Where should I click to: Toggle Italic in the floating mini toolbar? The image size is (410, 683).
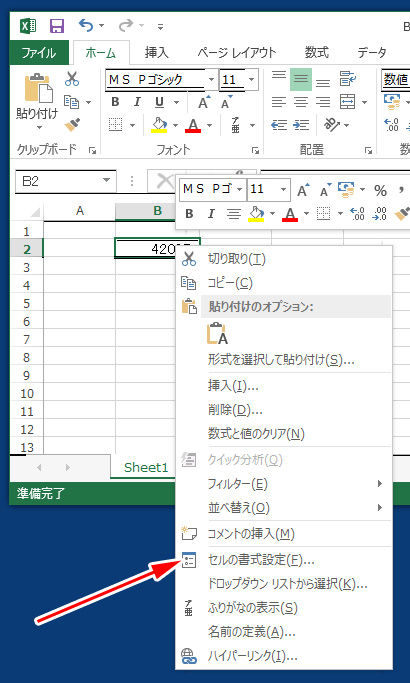(211, 214)
